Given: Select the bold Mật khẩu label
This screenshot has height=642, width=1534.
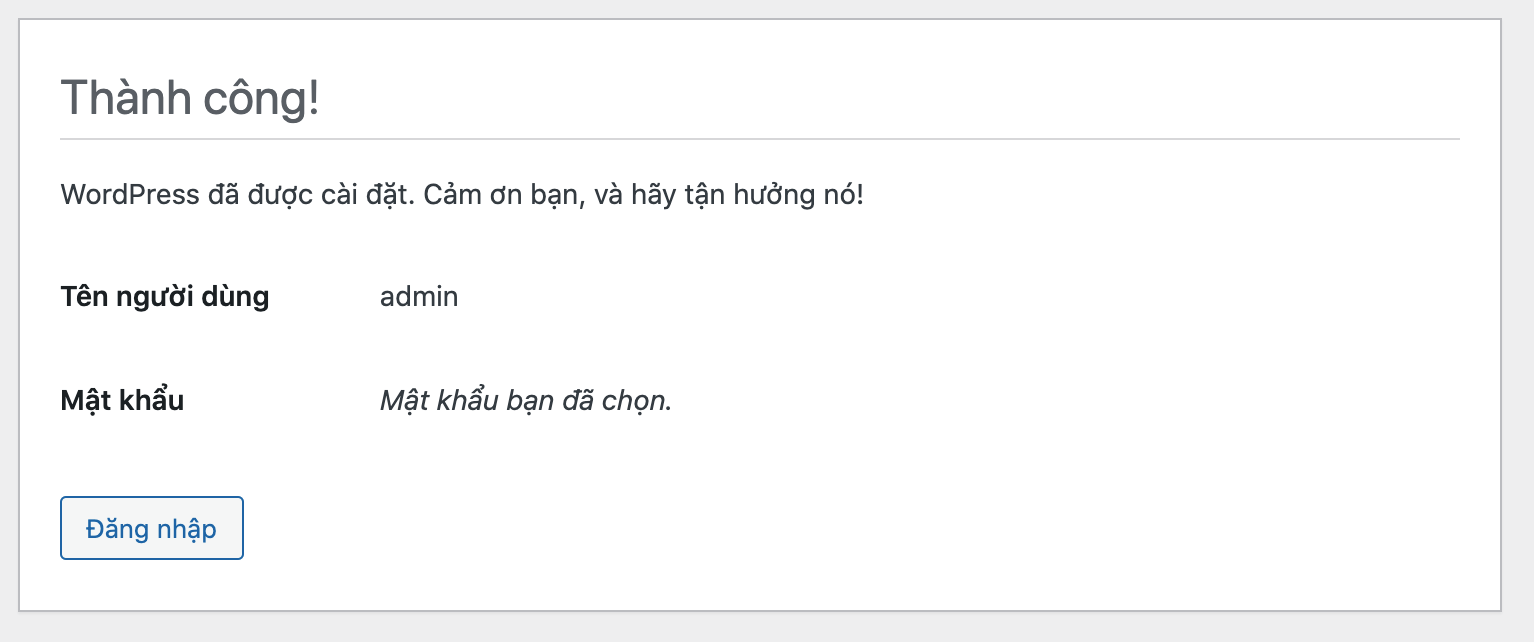Looking at the screenshot, I should 122,401.
